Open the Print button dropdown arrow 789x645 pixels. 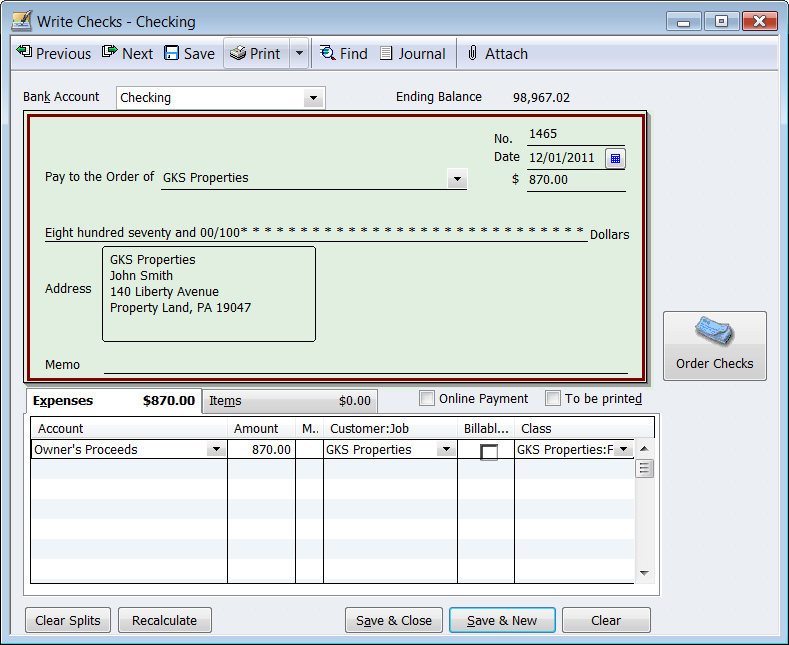click(299, 54)
